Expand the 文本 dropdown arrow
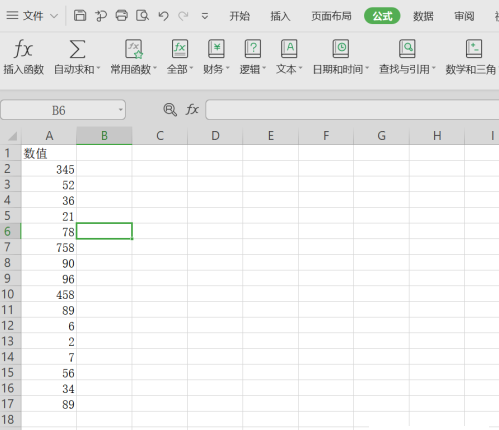Viewport: 499px width, 430px height. click(300, 68)
